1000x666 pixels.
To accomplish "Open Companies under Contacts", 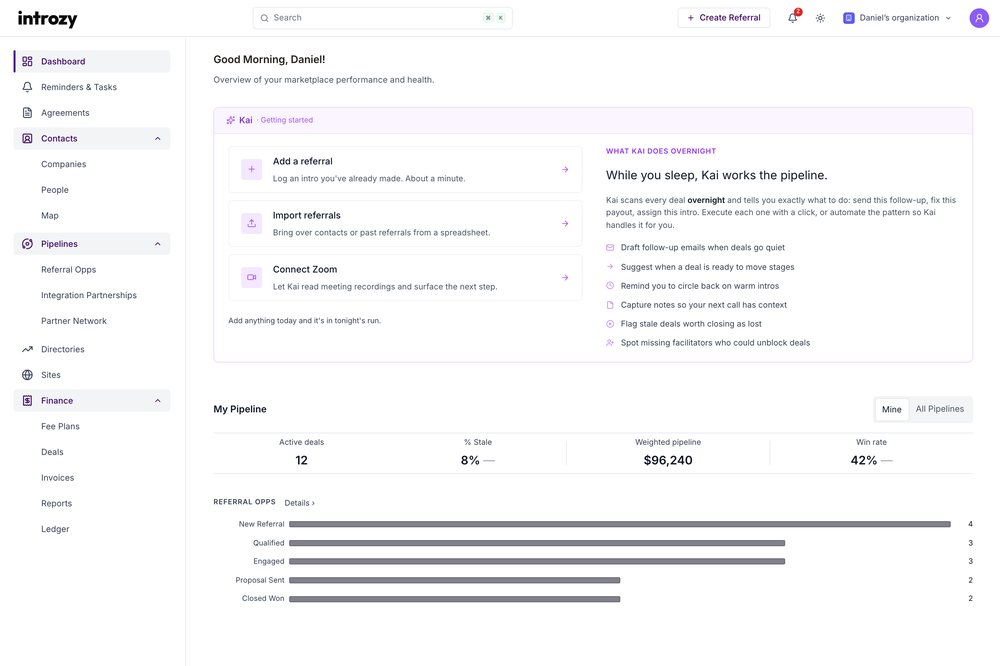I will [64, 164].
